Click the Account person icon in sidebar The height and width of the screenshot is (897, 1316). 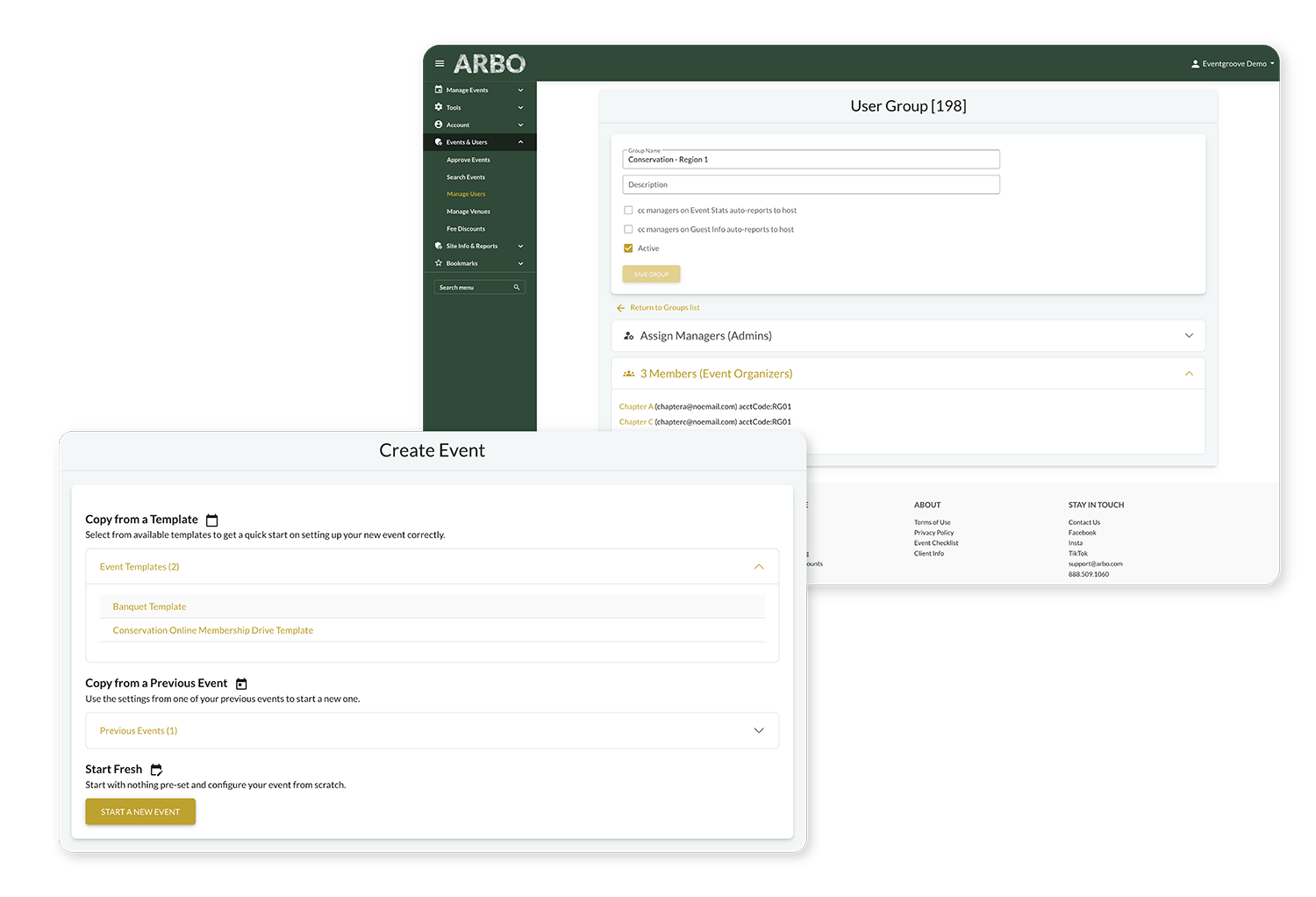[439, 125]
